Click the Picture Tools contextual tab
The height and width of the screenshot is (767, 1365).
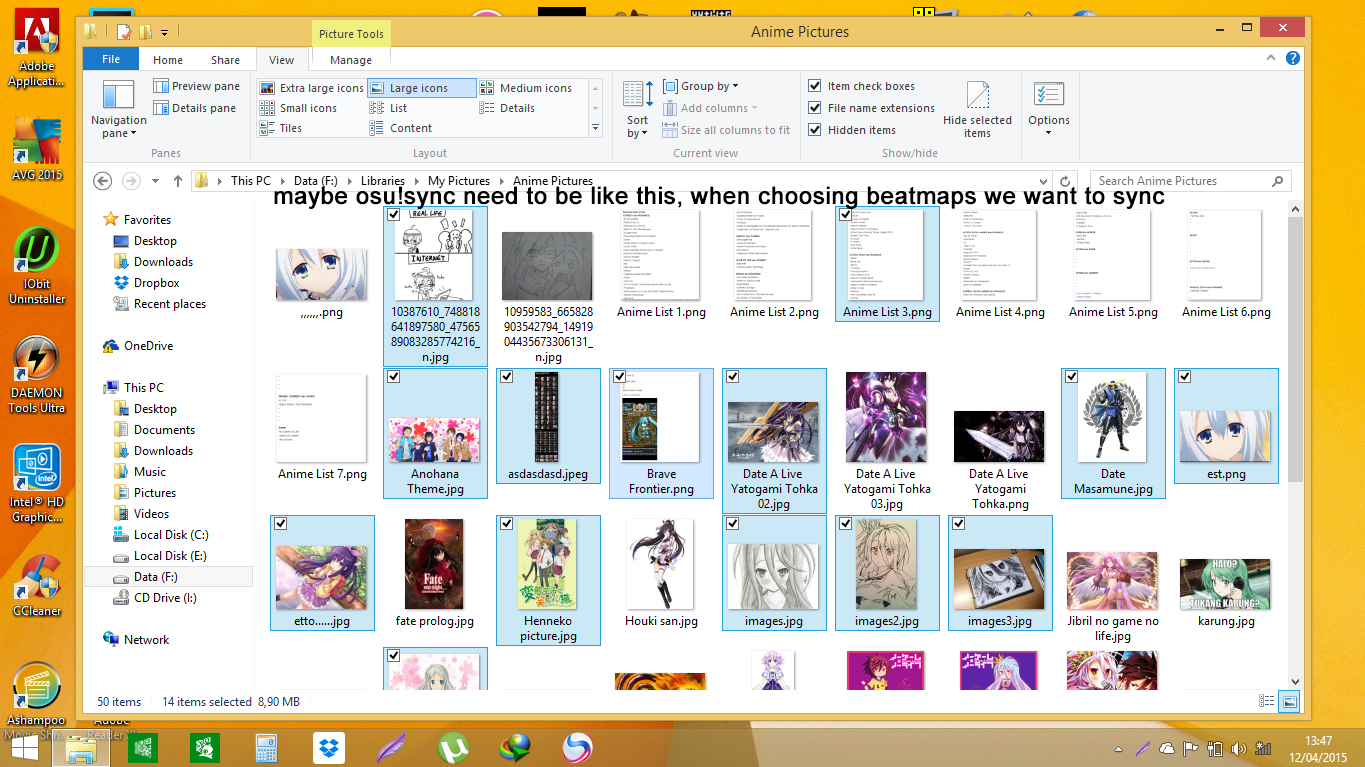(x=351, y=34)
